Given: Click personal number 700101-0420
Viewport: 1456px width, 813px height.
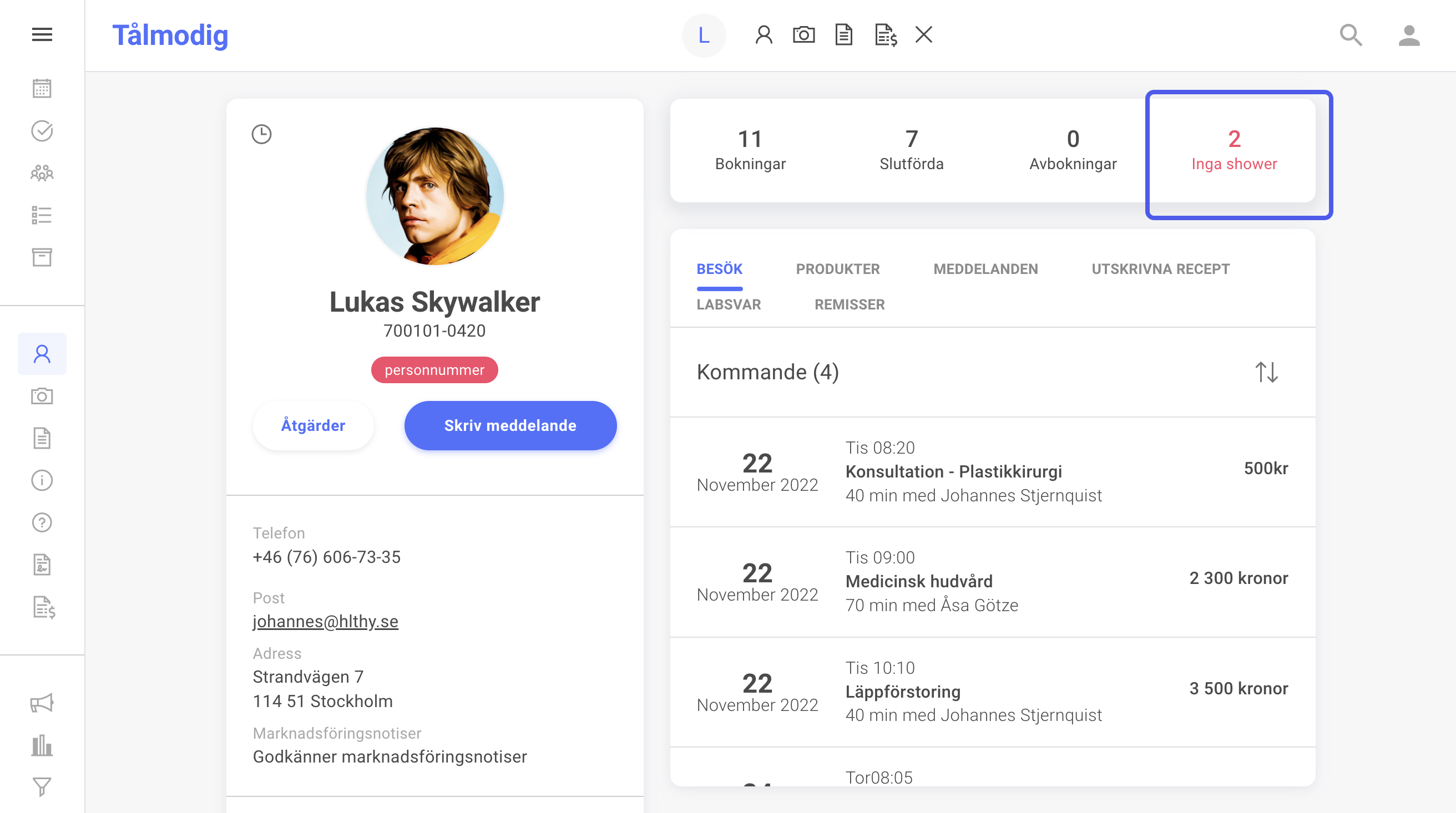Looking at the screenshot, I should [x=434, y=331].
